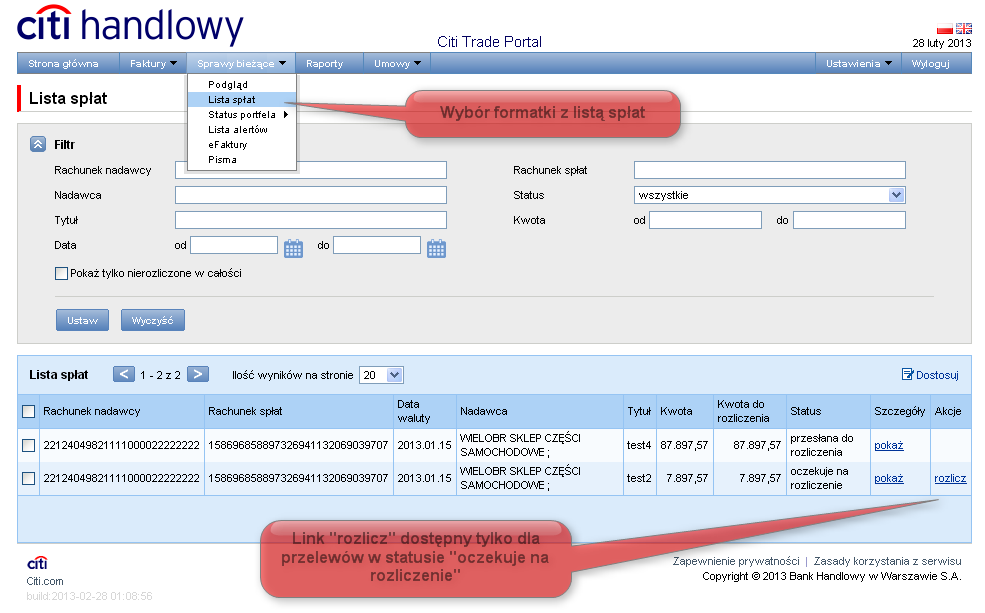985x613 pixels.
Task: Focus the Data 'od' input field
Action: tap(234, 246)
